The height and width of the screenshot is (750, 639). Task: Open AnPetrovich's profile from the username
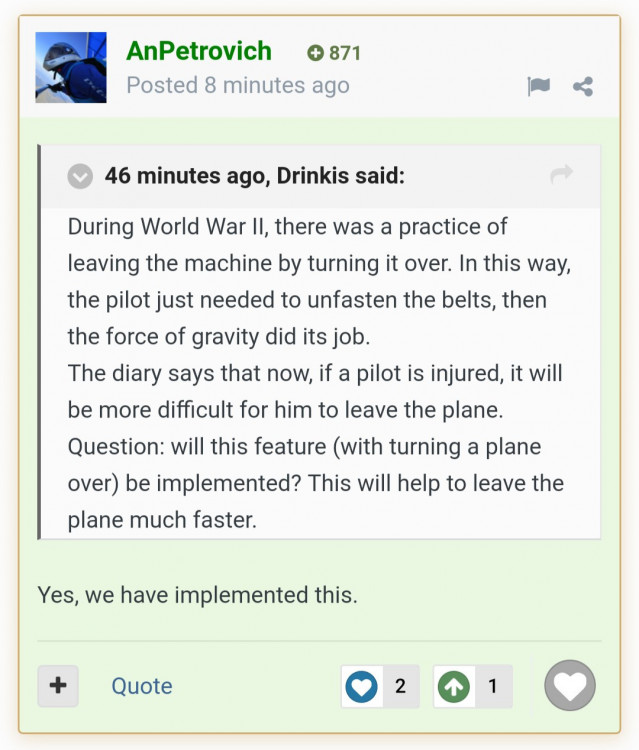tap(198, 51)
